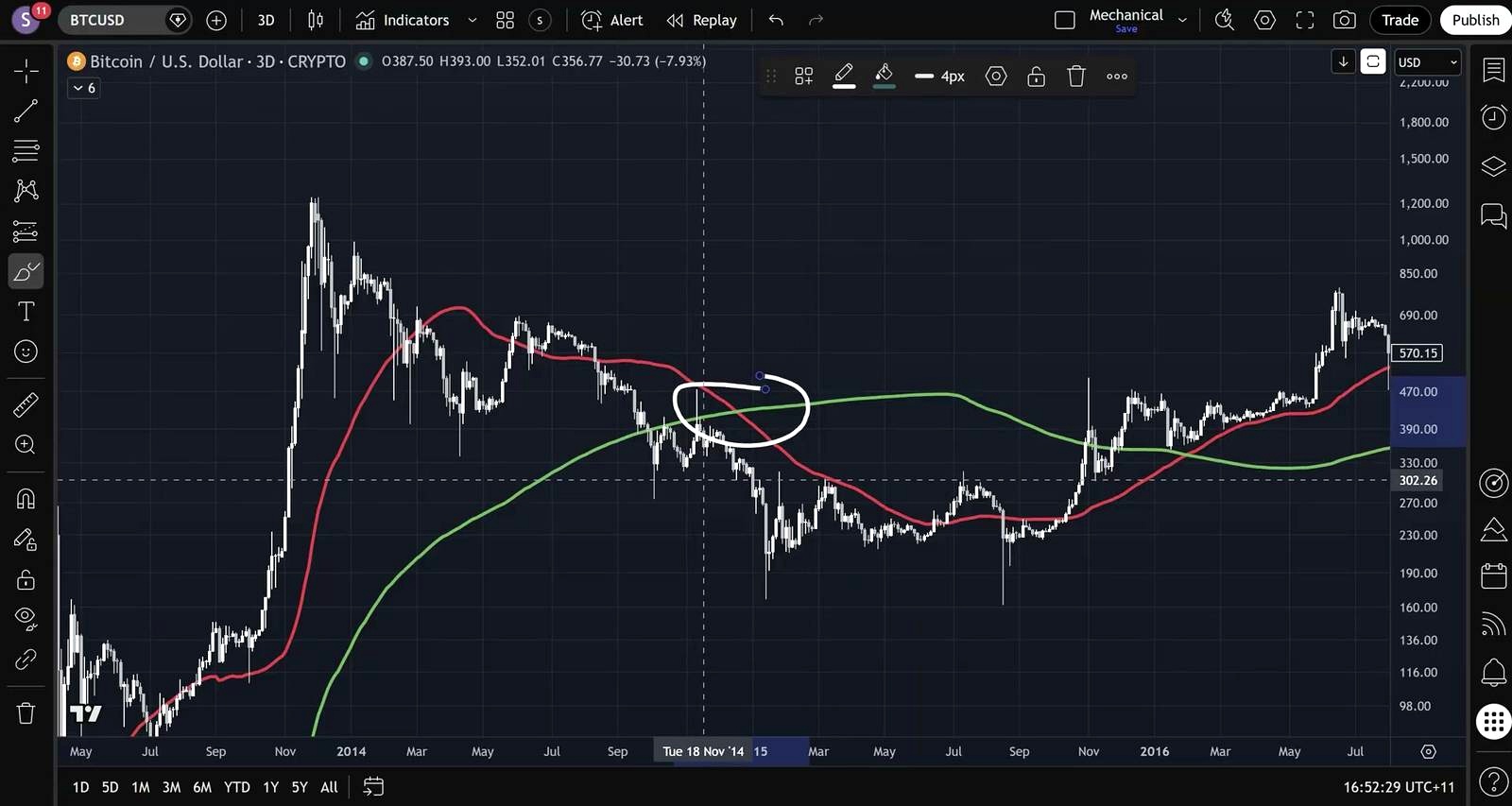
Task: Select the trend line tool
Action: click(x=26, y=111)
